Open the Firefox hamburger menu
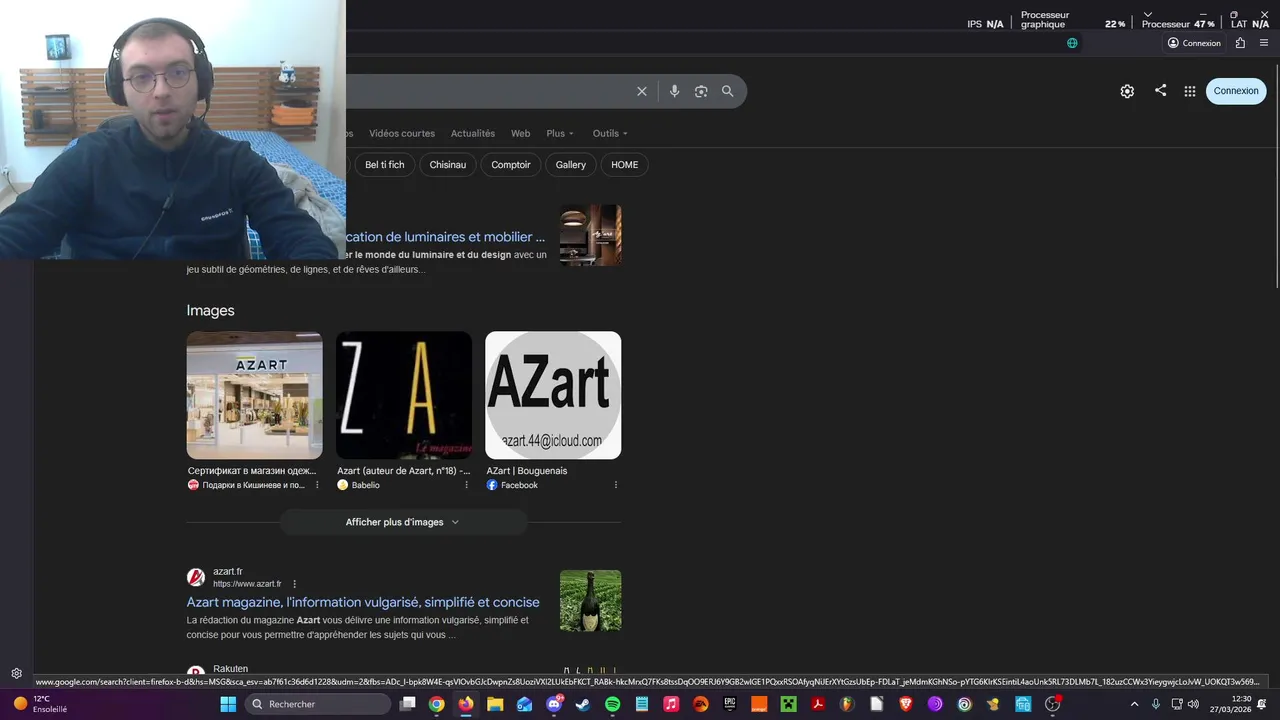Image resolution: width=1280 pixels, height=720 pixels. click(x=1264, y=43)
